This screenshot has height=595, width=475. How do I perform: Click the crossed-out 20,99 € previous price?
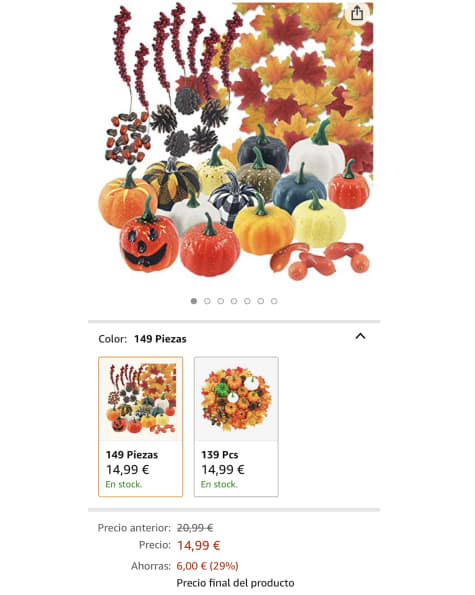coord(195,528)
